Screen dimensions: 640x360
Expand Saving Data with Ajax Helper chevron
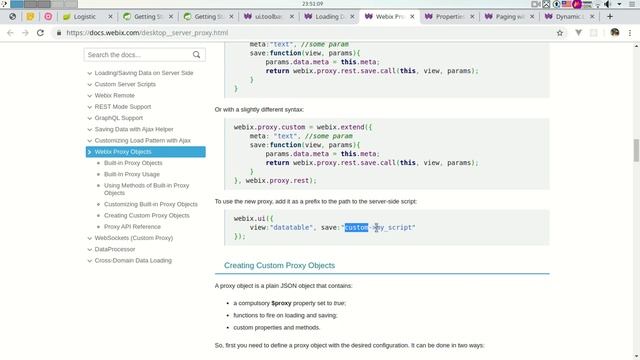pyautogui.click(x=89, y=129)
